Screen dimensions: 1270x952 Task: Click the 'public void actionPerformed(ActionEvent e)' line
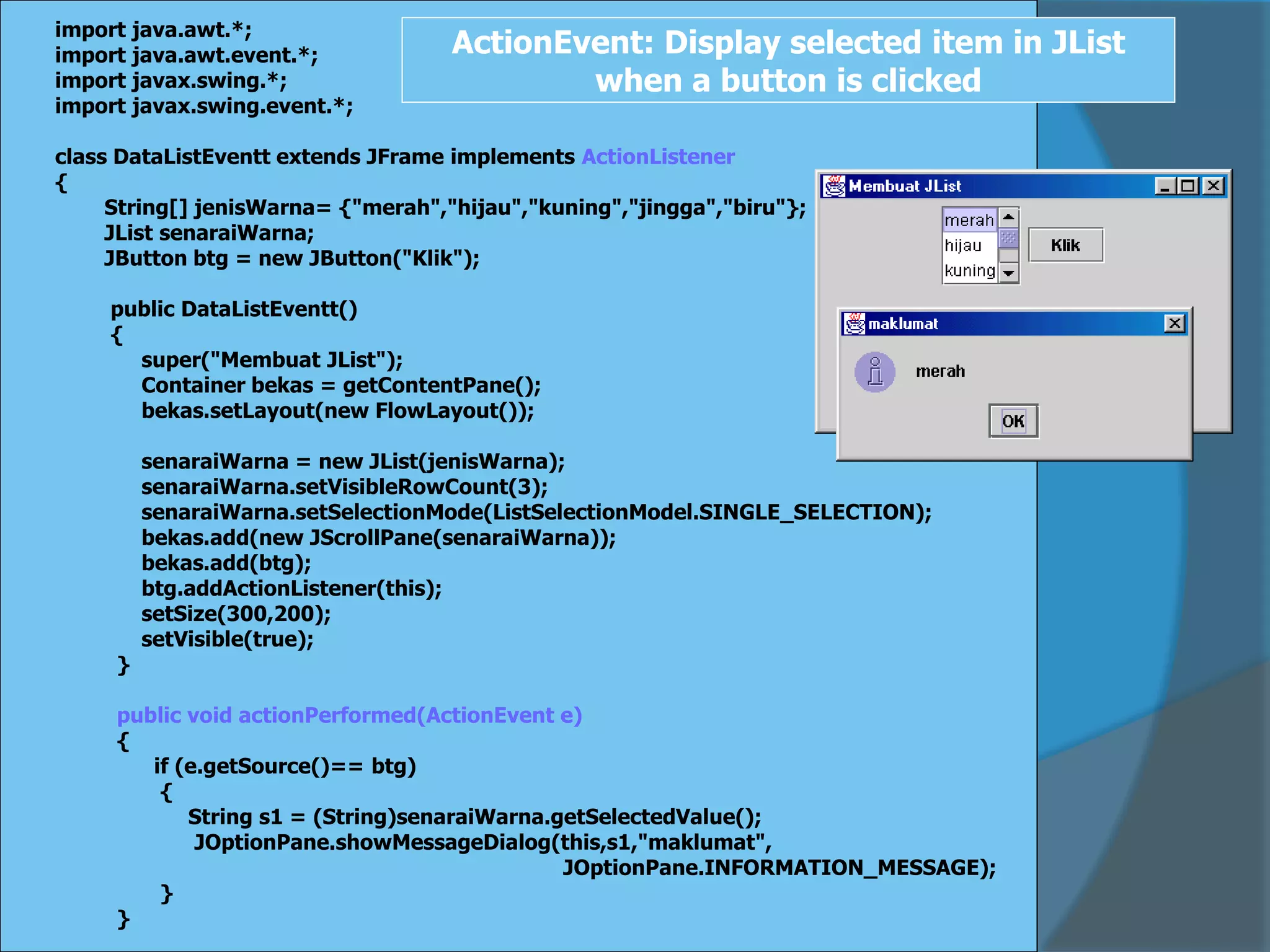pyautogui.click(x=350, y=715)
